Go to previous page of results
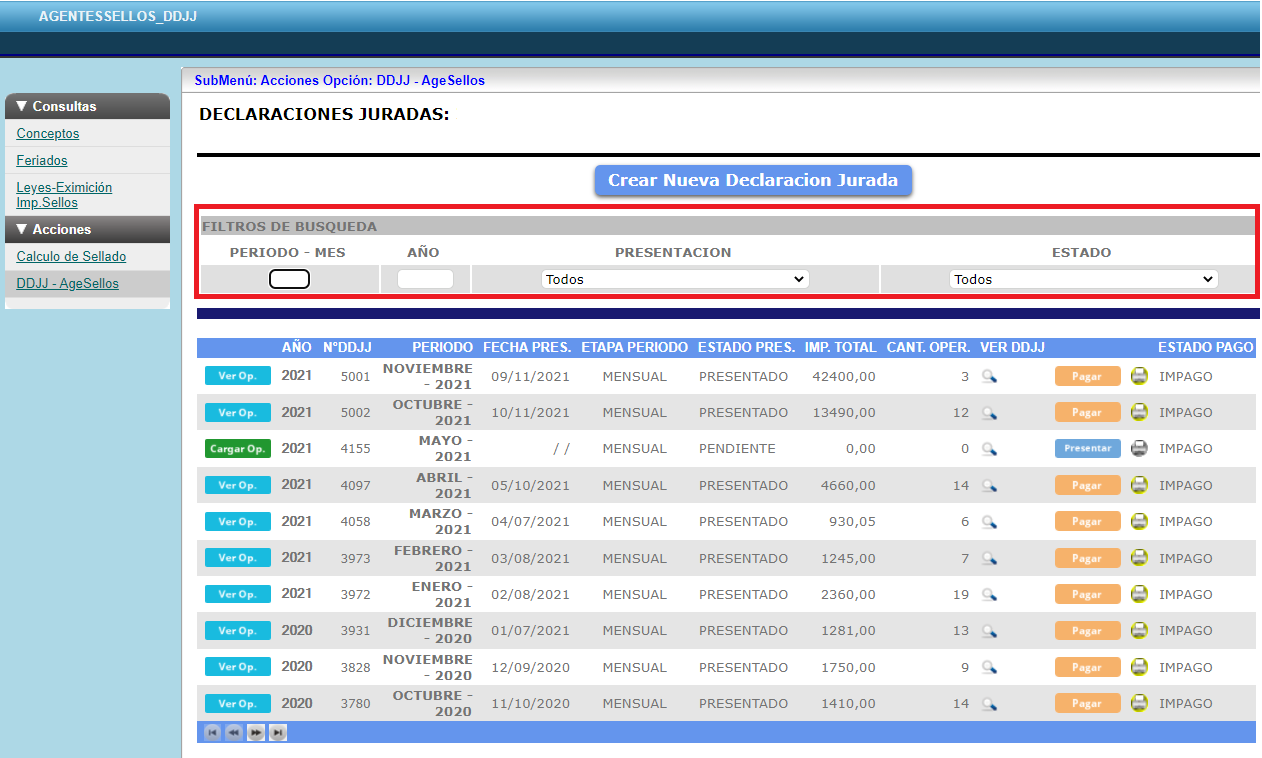1262x758 pixels. coord(234,733)
